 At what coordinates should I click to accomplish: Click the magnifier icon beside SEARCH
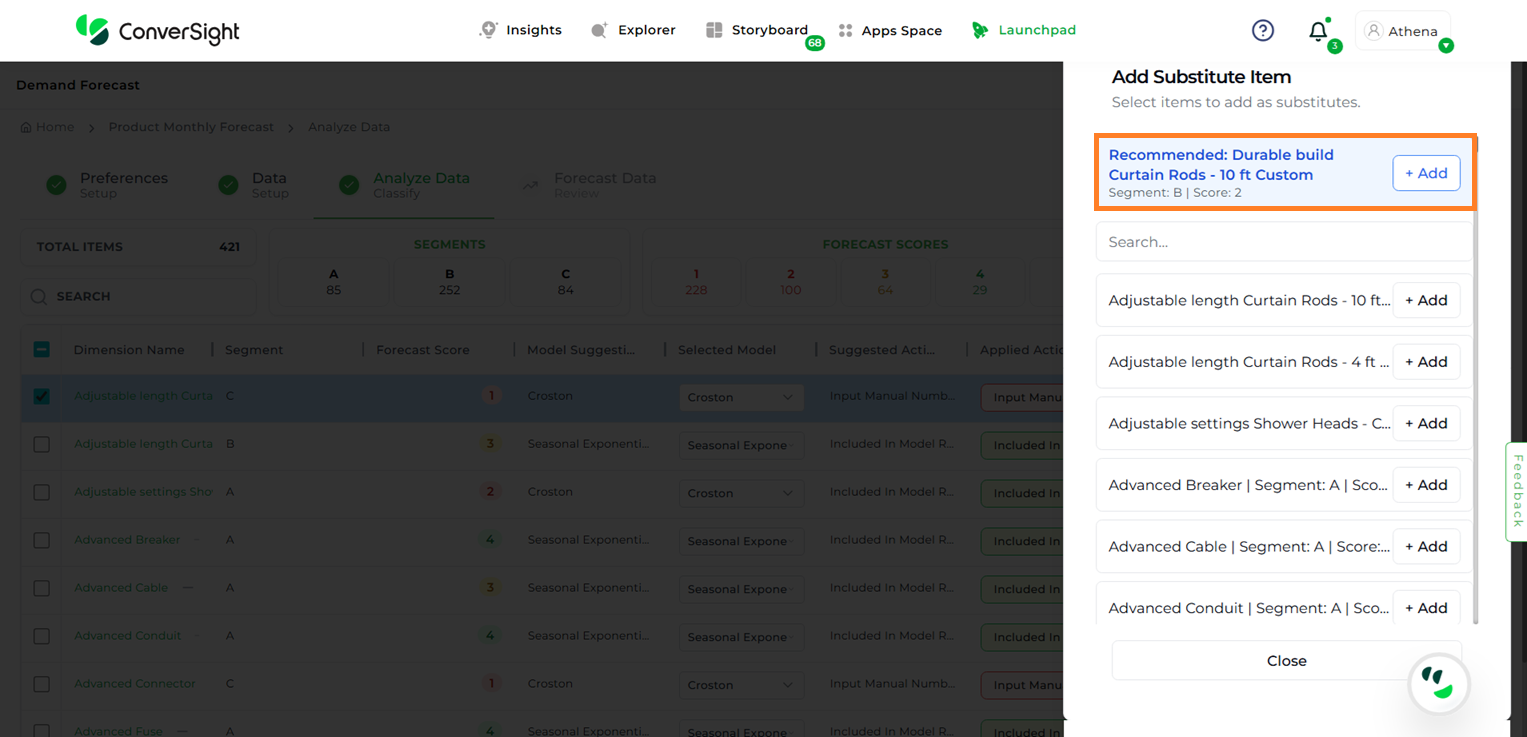click(x=39, y=297)
